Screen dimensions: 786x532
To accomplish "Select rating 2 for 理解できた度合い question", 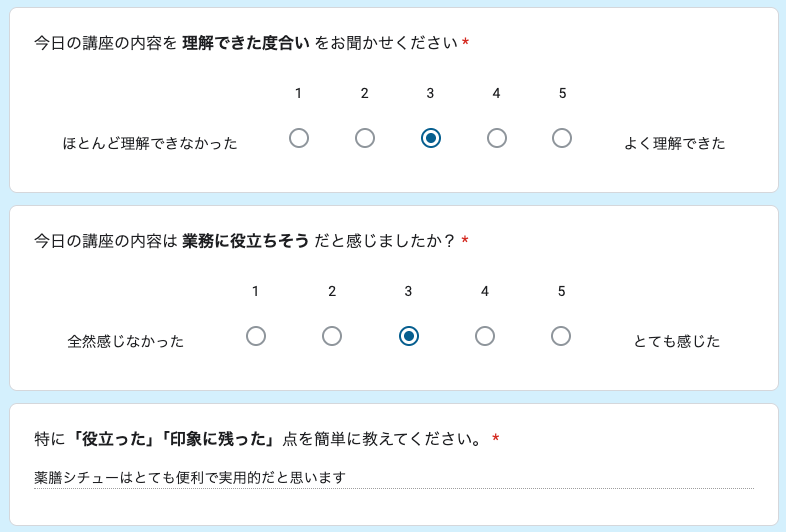I will click(x=365, y=138).
